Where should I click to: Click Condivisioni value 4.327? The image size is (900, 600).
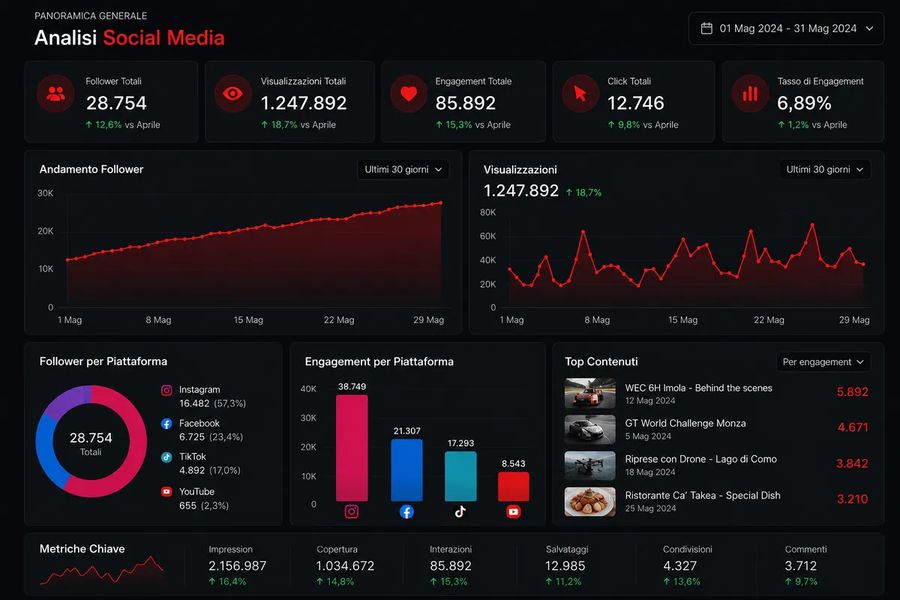click(680, 566)
